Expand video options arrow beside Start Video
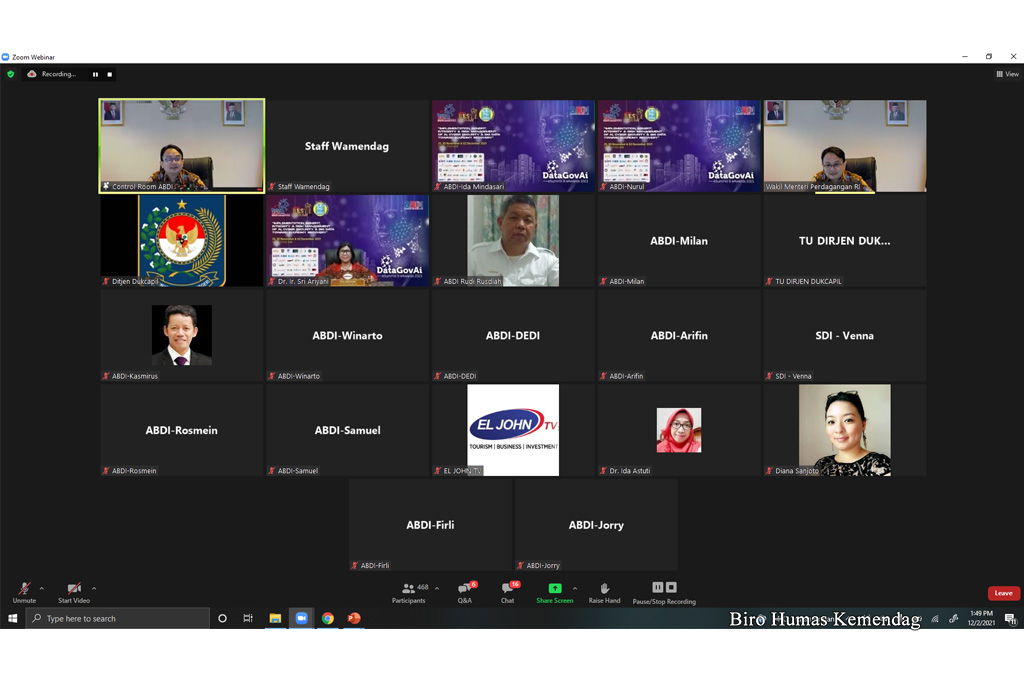This screenshot has height=682, width=1024. (x=94, y=588)
